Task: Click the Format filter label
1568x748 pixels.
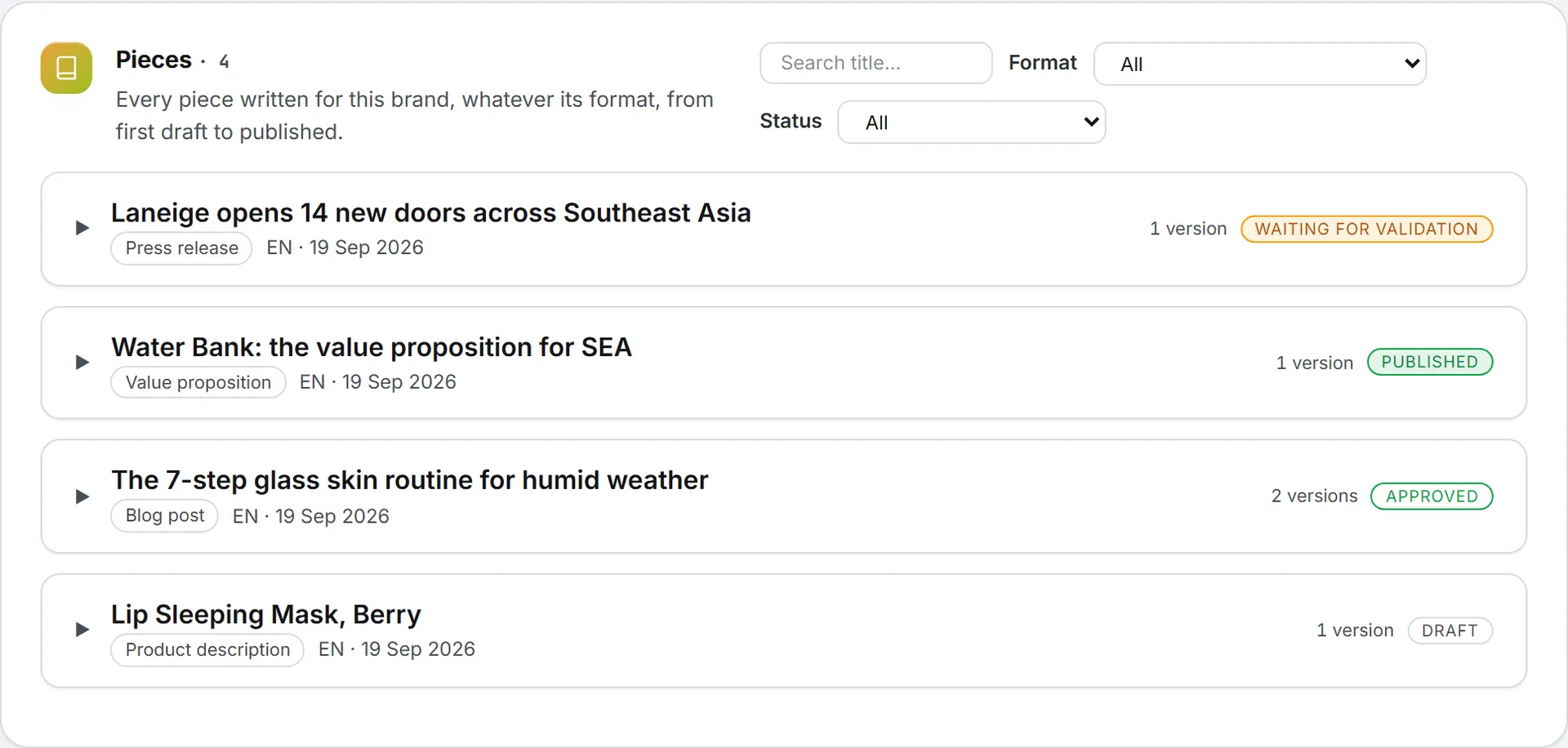Action: tap(1043, 63)
